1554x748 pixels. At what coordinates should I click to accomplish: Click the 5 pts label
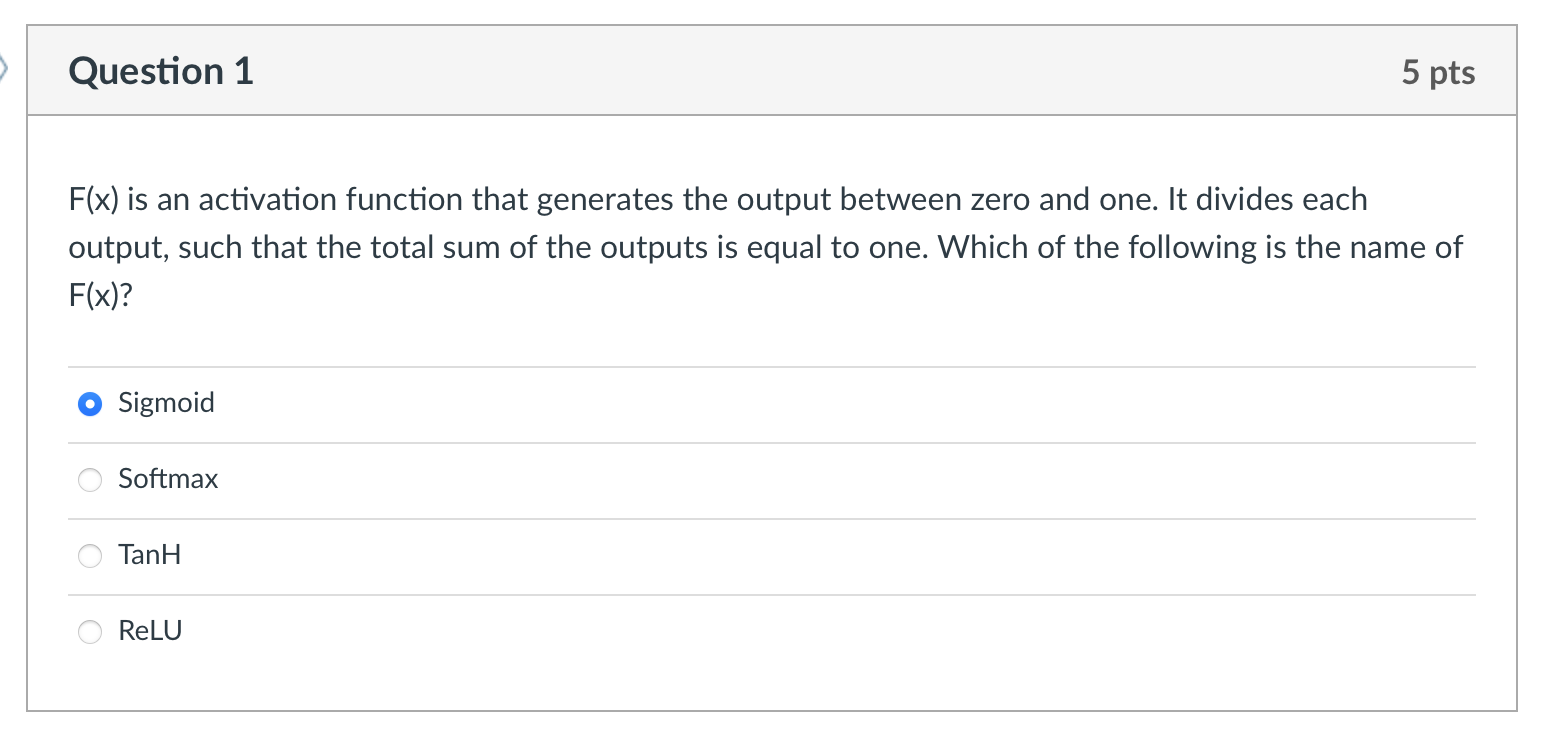coord(1440,71)
